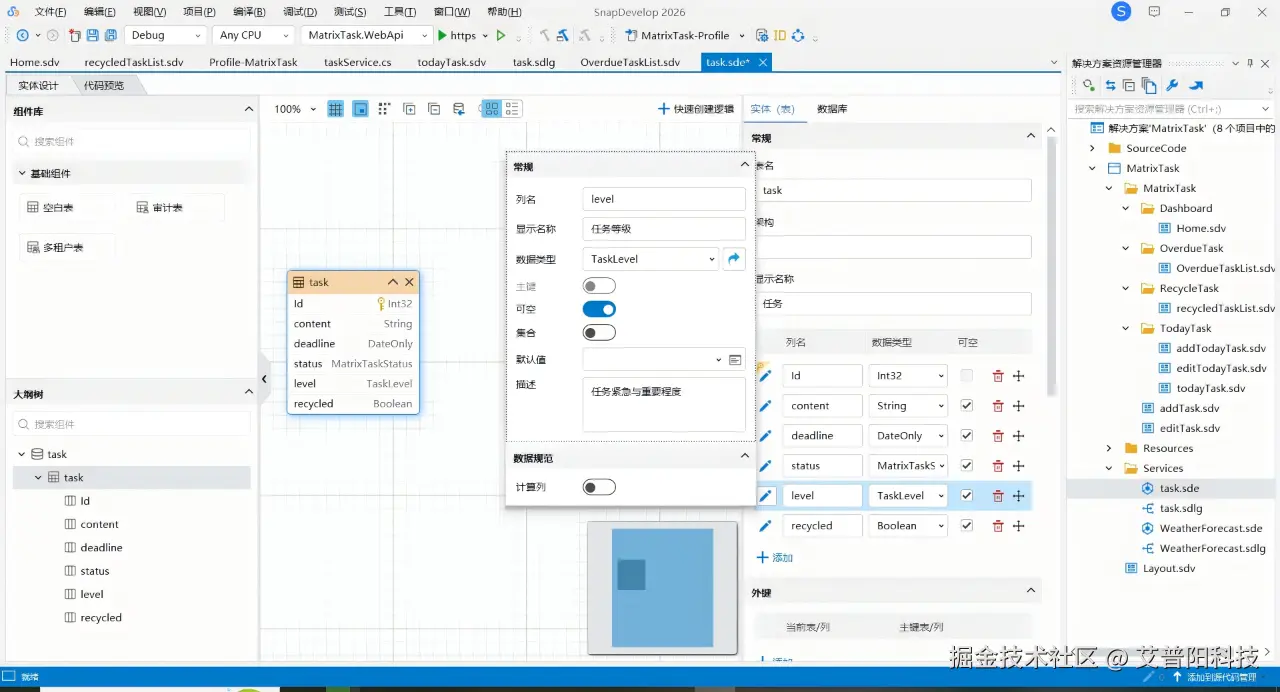Screen dimensions: 1280x692
Task: Click the user account avatar S
Action: pos(1121,12)
